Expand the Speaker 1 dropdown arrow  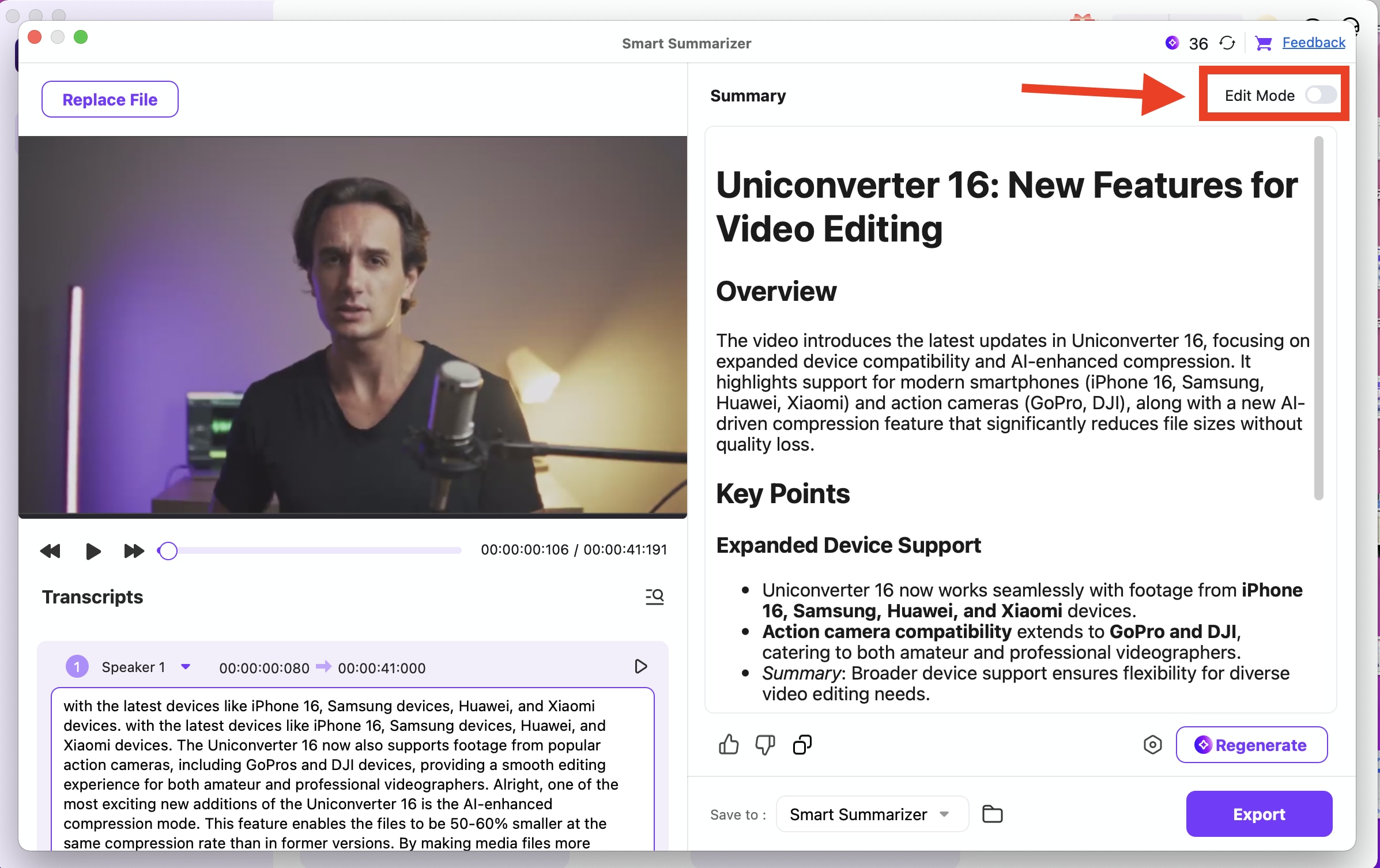pos(186,667)
